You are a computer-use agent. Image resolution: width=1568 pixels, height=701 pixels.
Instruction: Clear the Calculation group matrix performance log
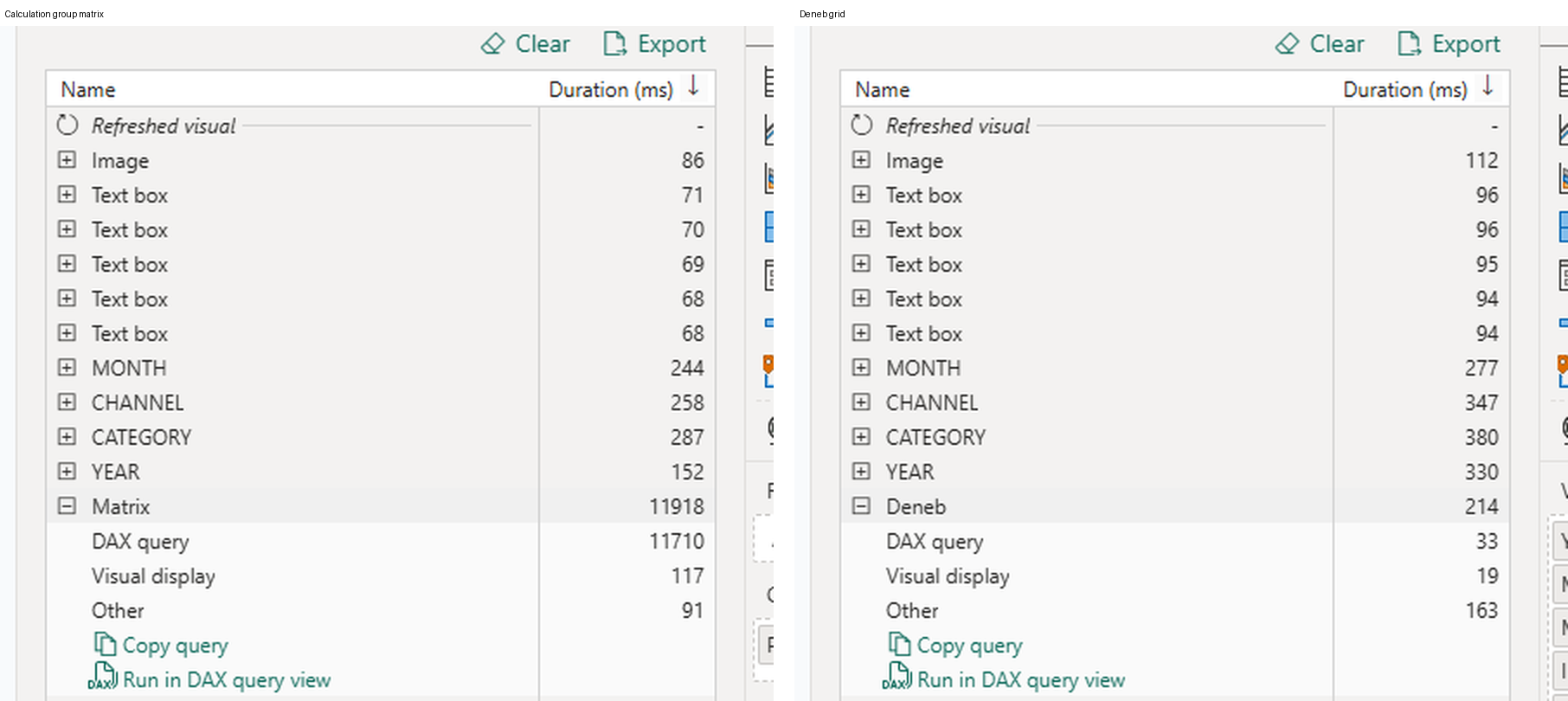coord(525,44)
